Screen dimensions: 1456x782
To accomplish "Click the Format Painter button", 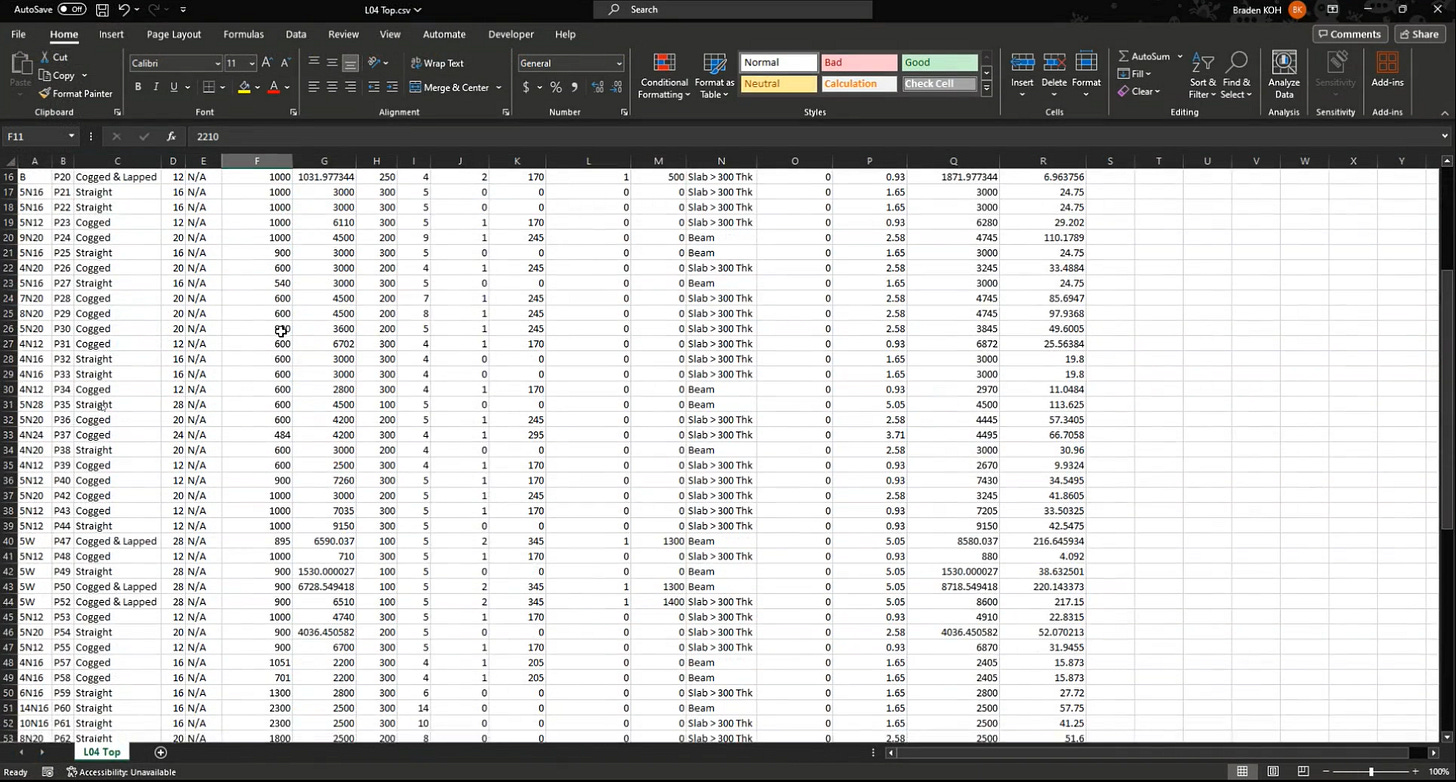I will (76, 94).
